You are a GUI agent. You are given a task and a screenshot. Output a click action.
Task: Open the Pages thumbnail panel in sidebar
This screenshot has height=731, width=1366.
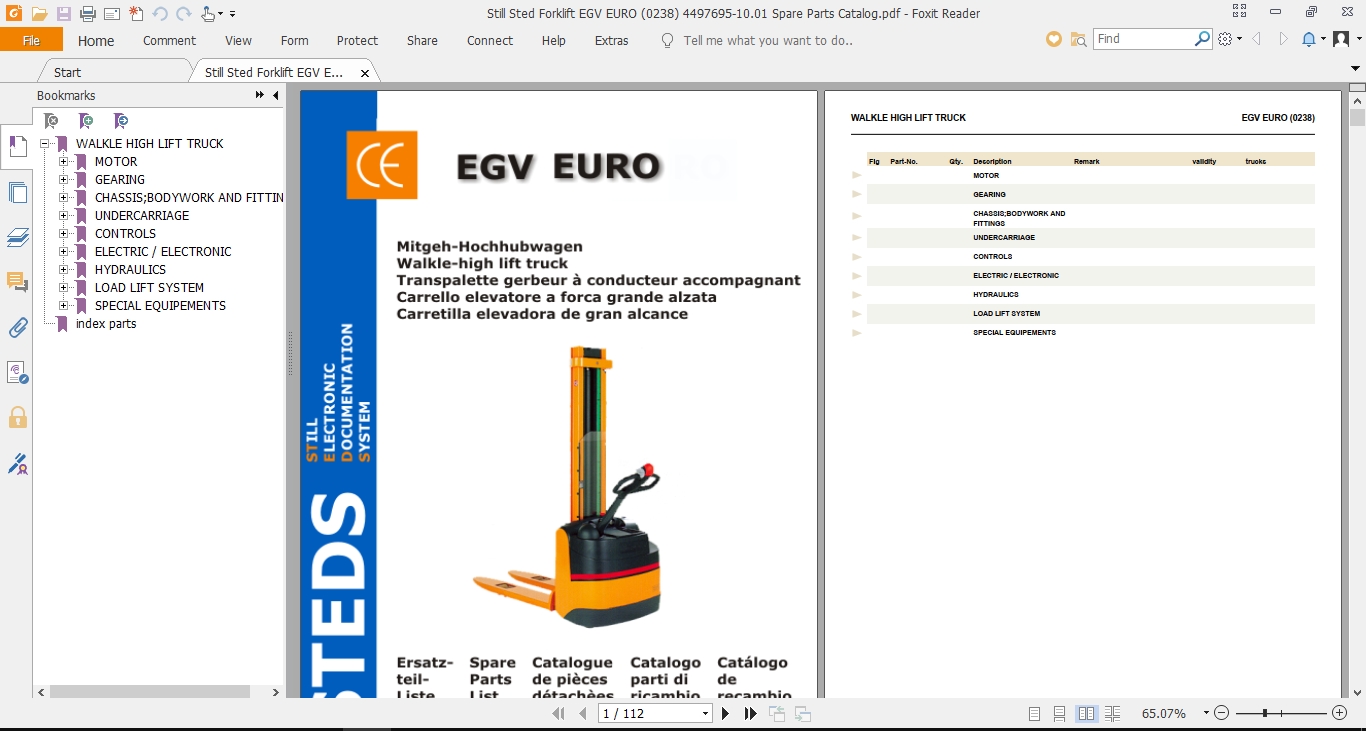pyautogui.click(x=18, y=193)
